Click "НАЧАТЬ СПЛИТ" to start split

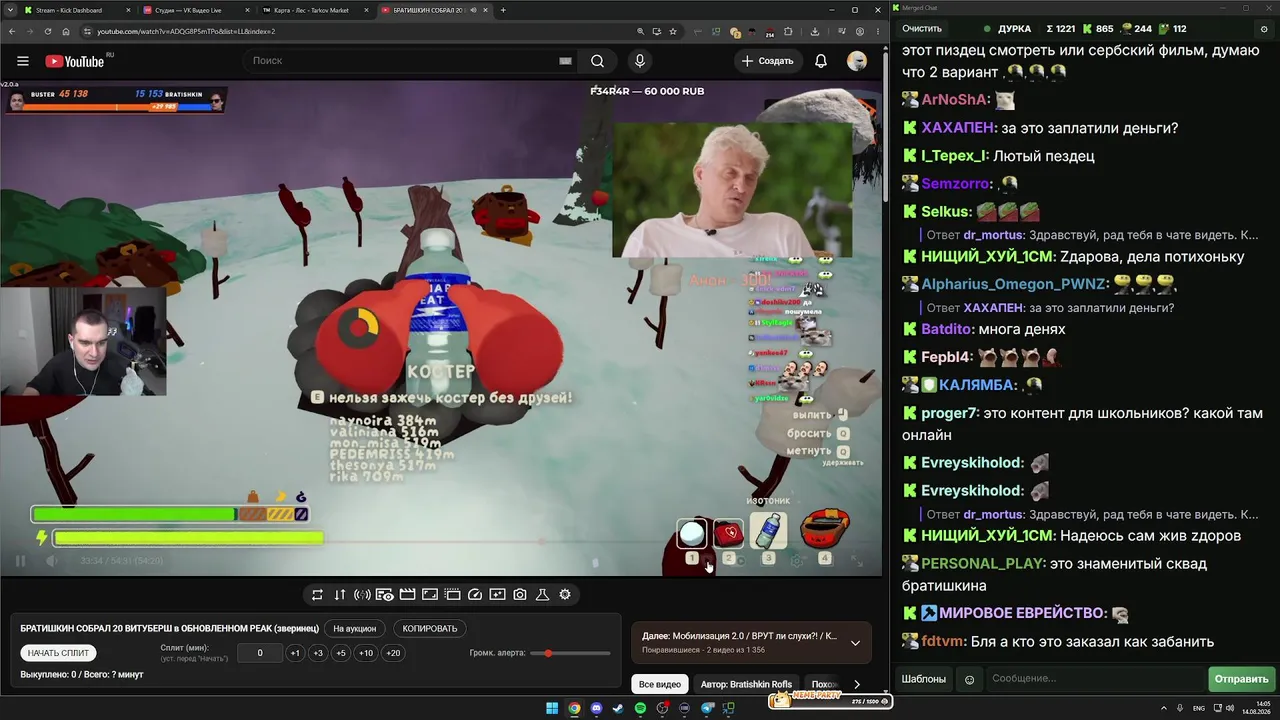[58, 653]
